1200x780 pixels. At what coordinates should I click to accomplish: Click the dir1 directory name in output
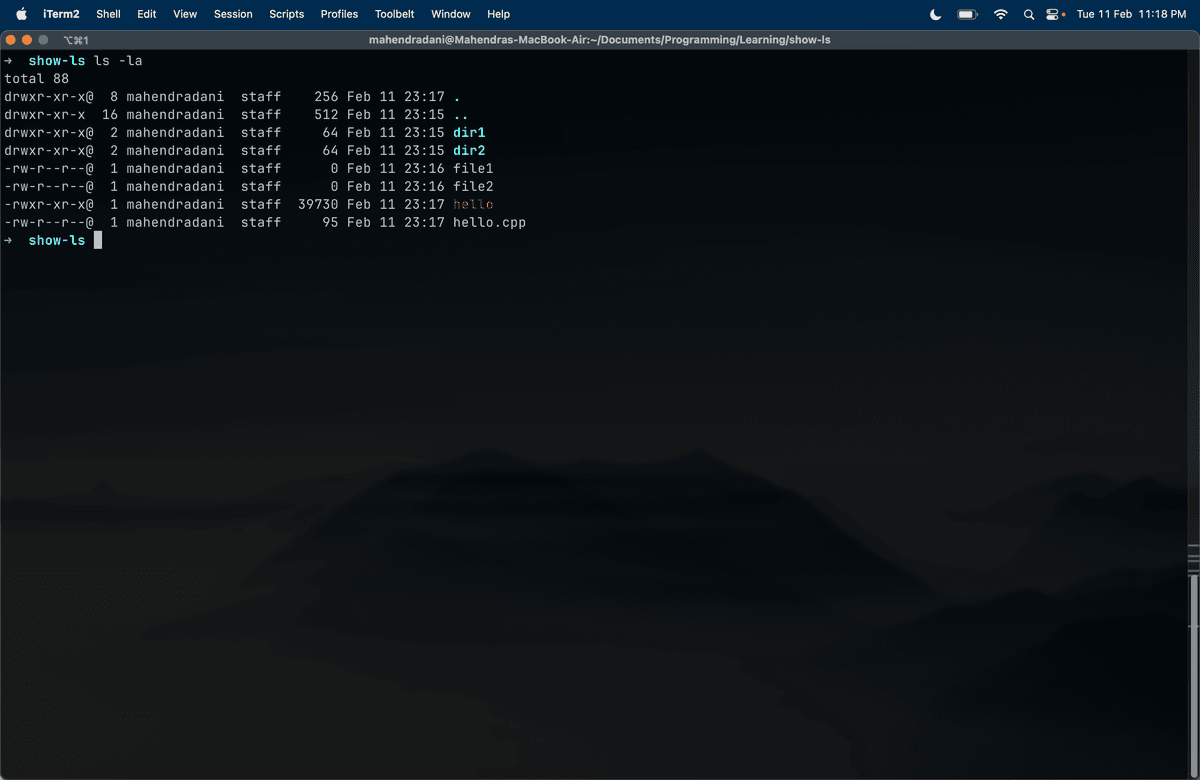469,133
